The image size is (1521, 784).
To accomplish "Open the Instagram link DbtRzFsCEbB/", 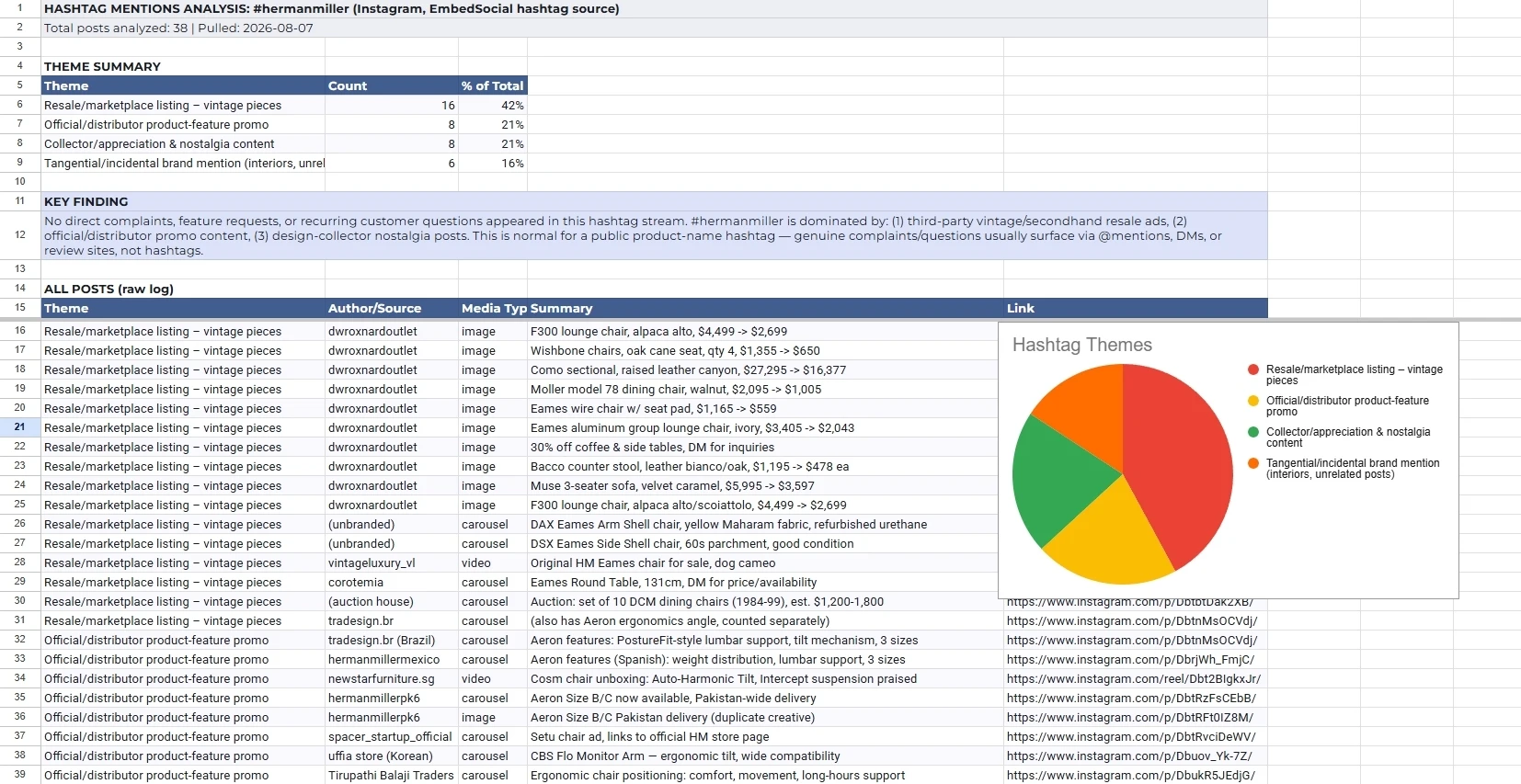I will coord(1131,698).
